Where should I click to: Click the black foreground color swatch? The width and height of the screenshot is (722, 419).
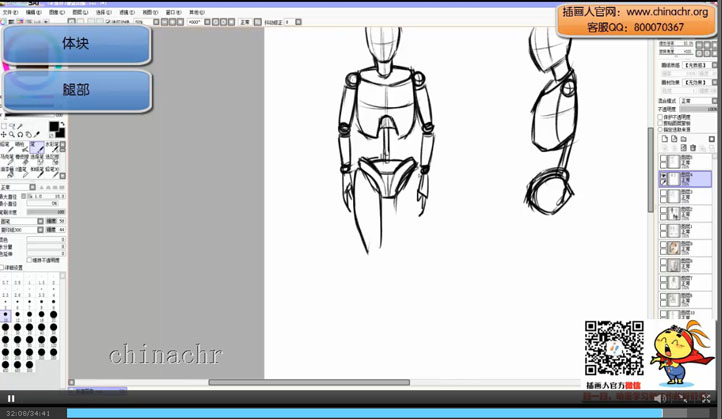pos(53,127)
